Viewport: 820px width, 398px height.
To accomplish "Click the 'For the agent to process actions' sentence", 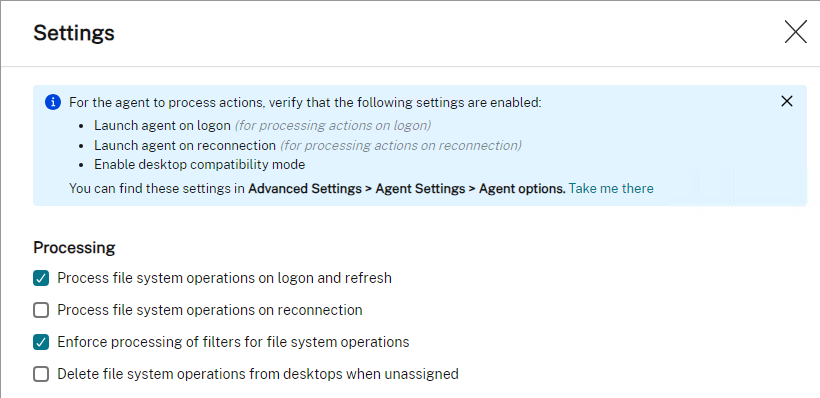I will point(305,103).
